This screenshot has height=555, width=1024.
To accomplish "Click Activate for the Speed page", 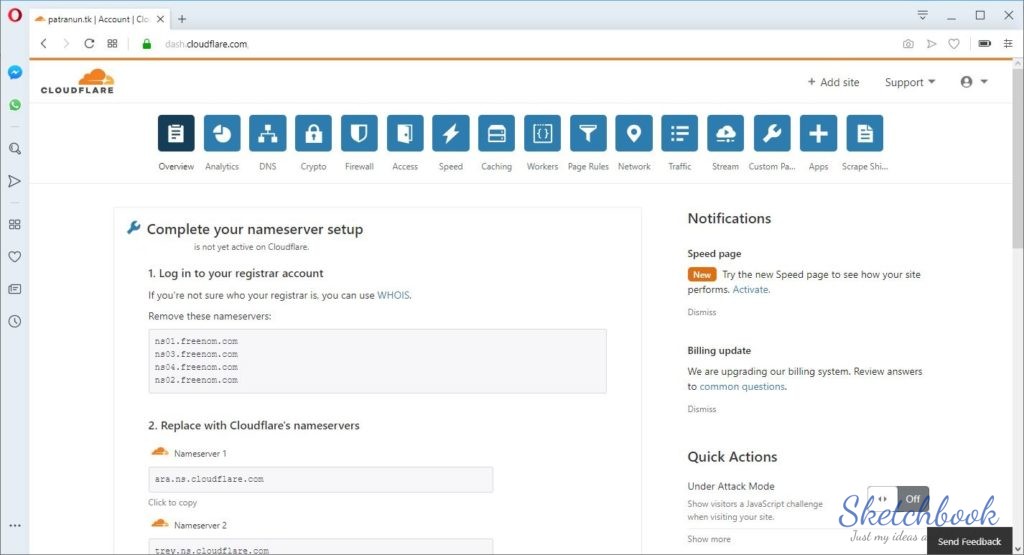I will [750, 289].
